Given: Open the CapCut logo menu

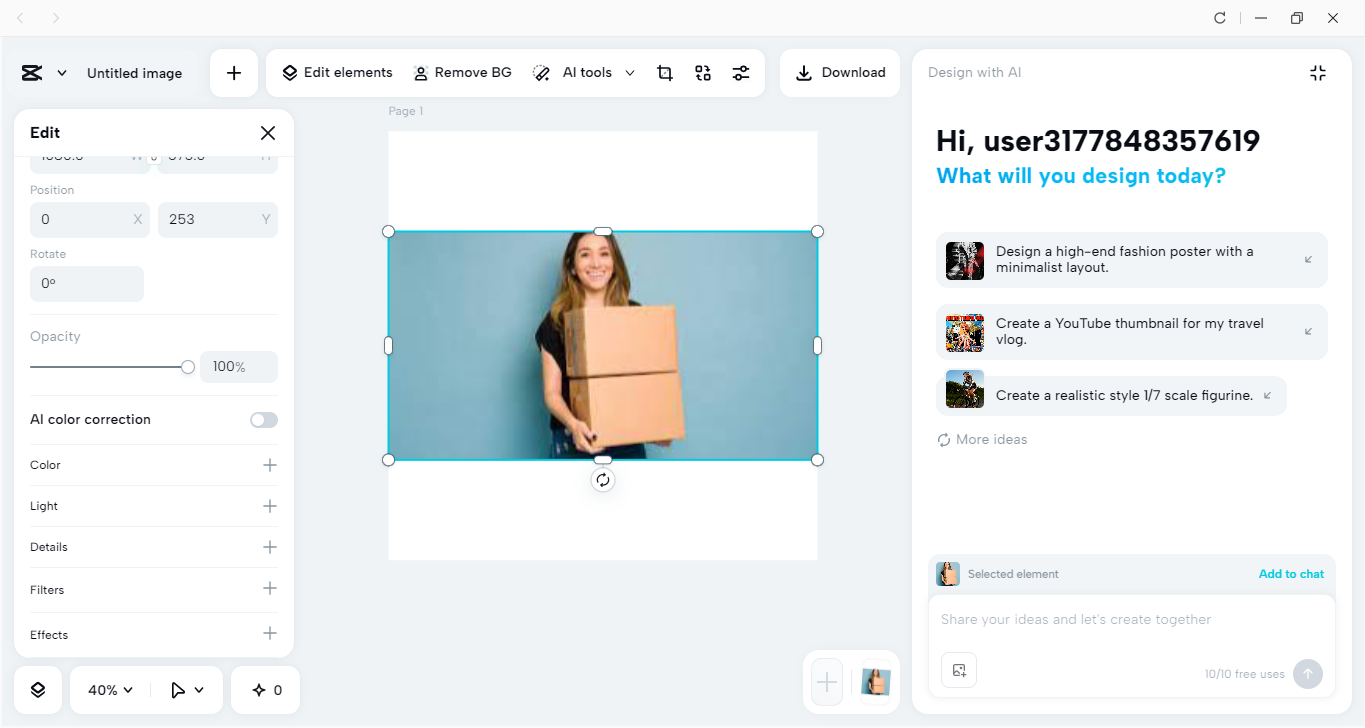Looking at the screenshot, I should pos(43,73).
